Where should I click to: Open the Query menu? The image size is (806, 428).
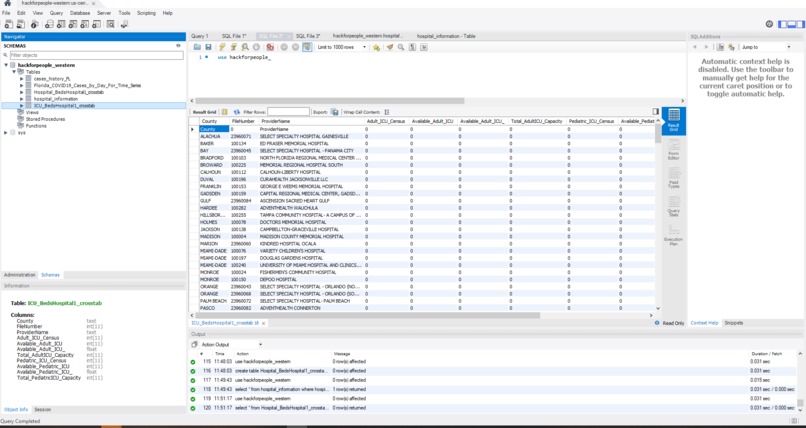57,13
